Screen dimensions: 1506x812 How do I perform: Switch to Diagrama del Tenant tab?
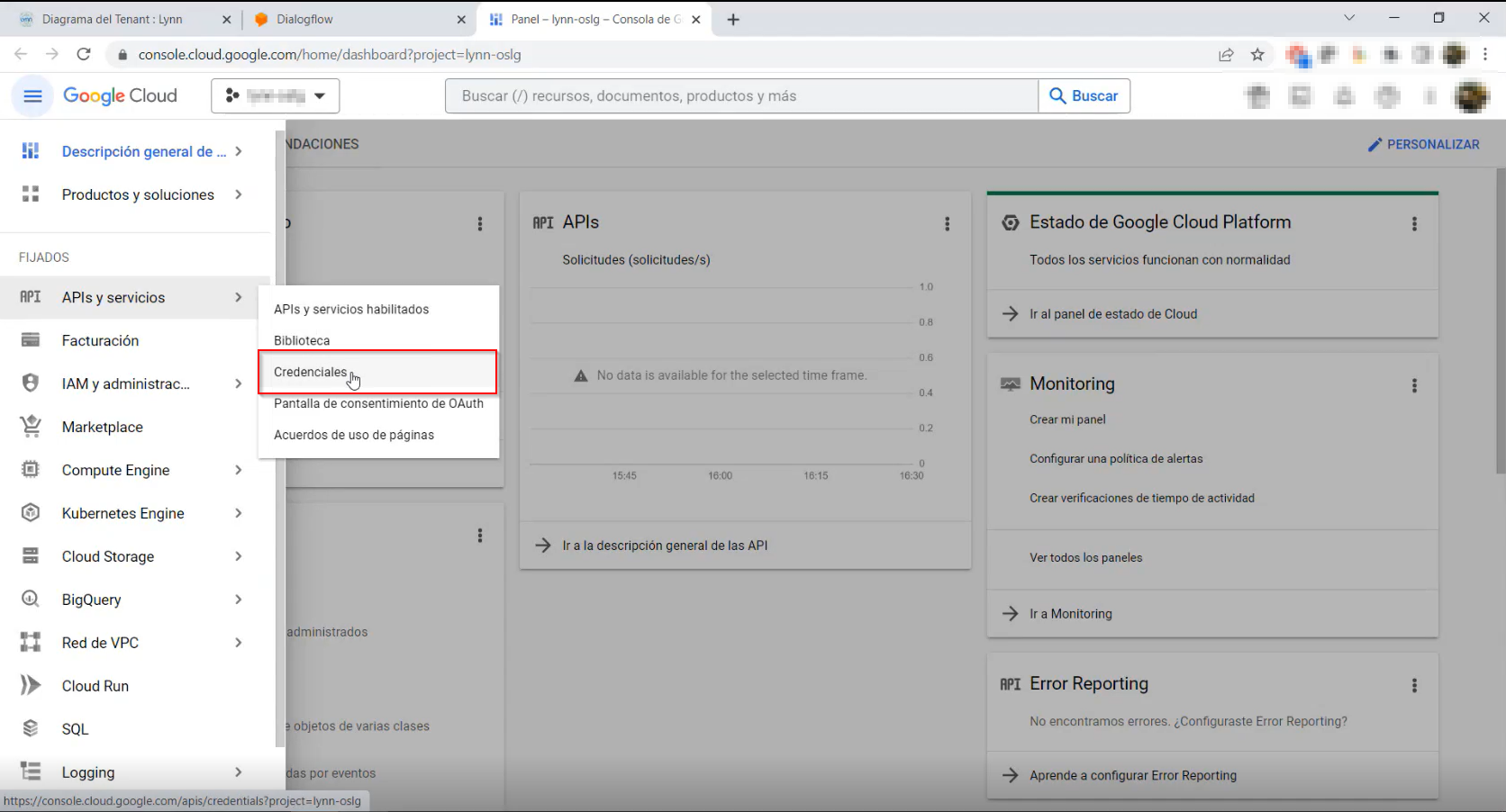(124, 19)
